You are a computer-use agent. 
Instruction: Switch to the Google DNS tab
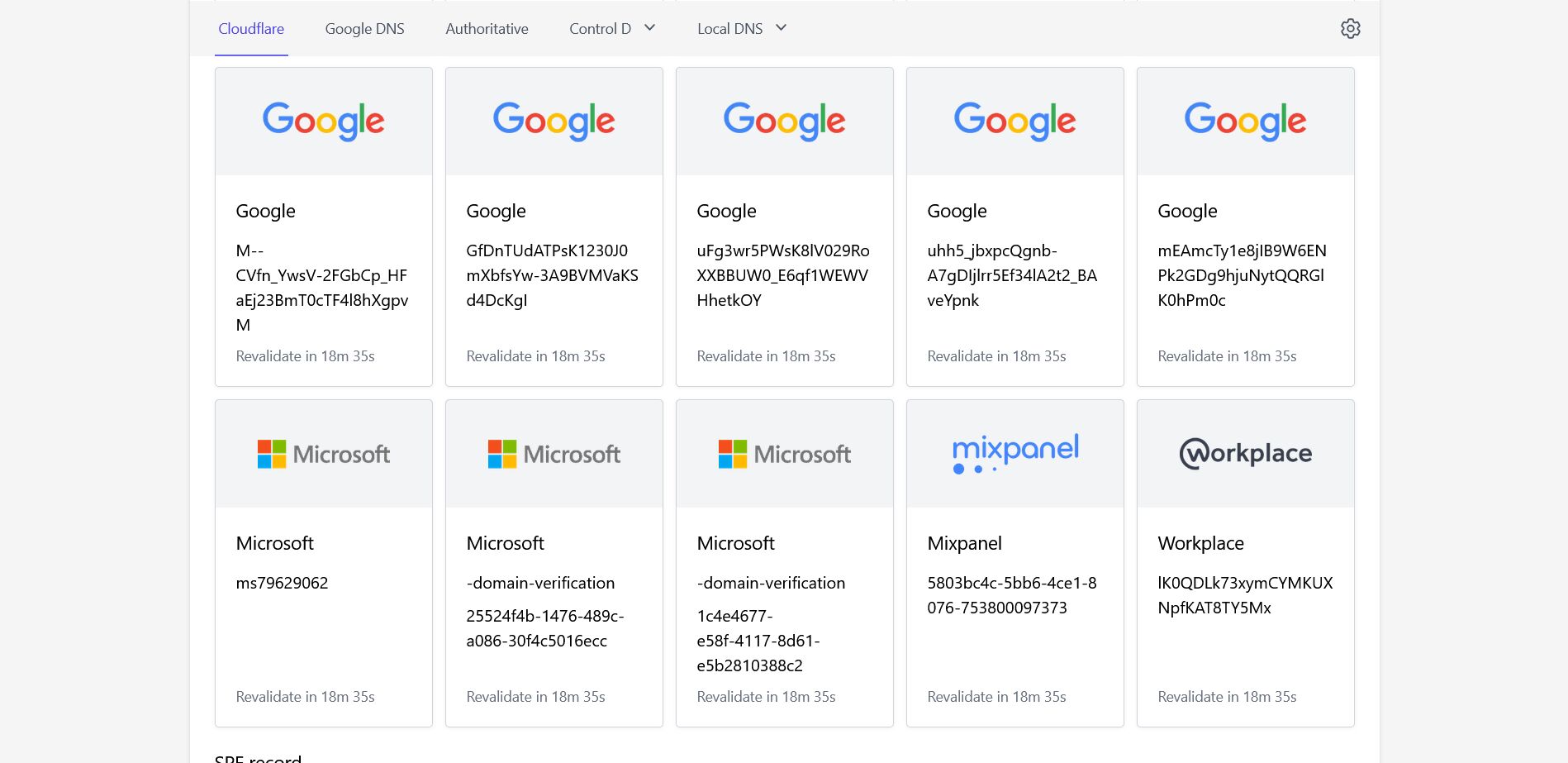point(364,29)
